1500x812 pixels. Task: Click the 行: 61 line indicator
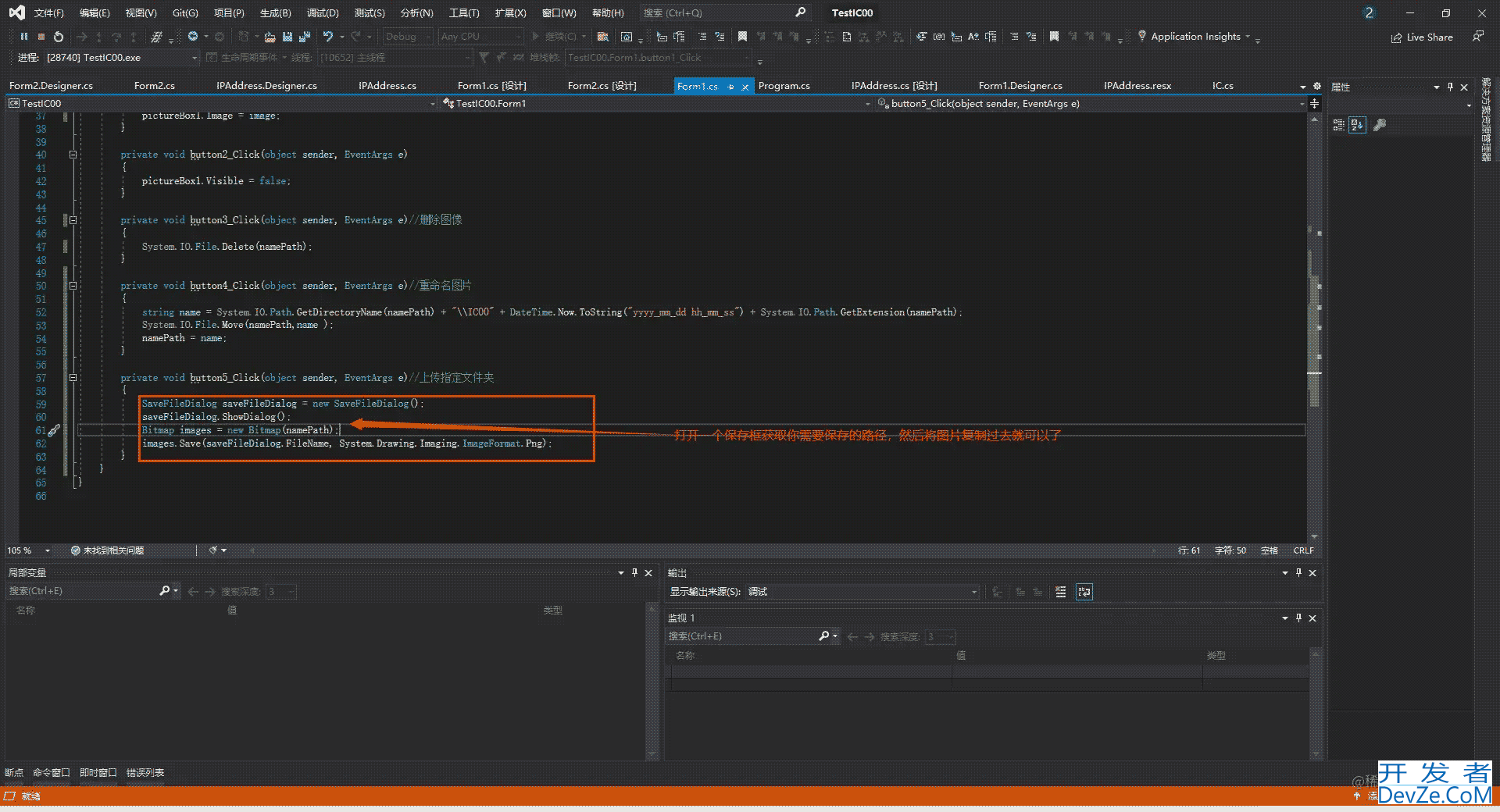1190,550
